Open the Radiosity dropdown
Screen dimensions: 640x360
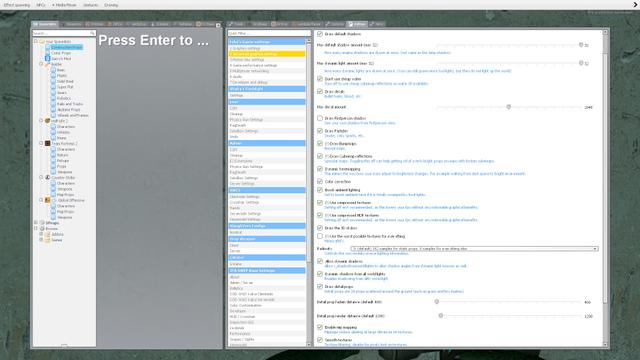[475, 249]
